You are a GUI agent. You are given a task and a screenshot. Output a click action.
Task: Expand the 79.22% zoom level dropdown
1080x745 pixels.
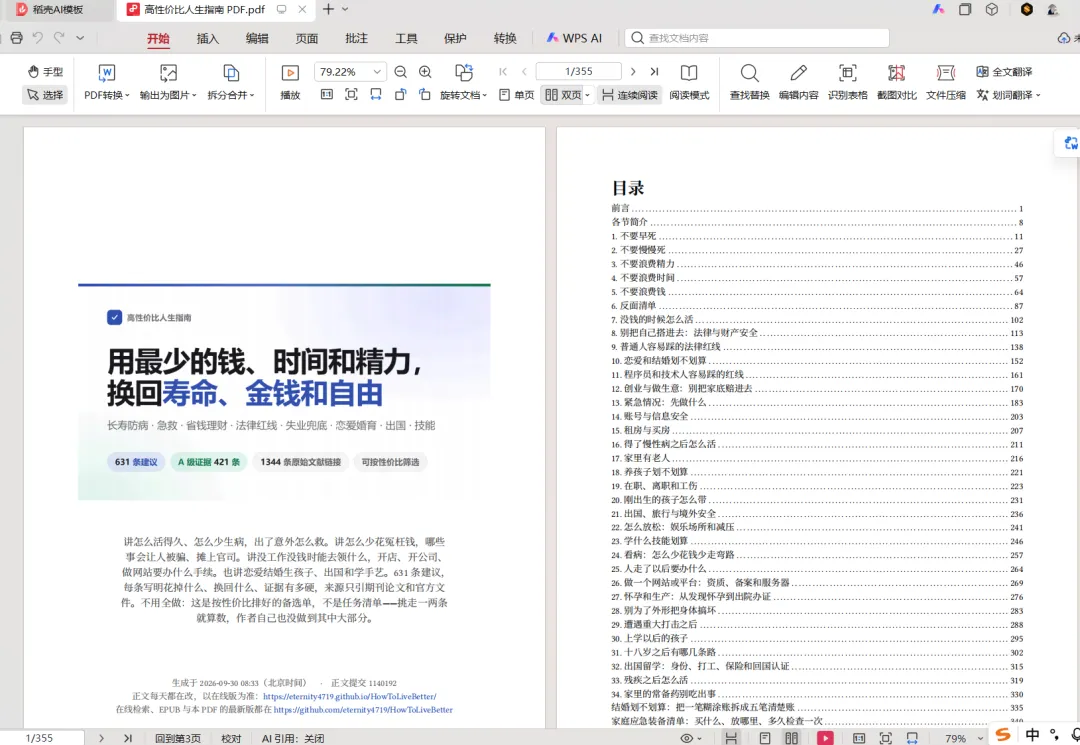[x=377, y=72]
